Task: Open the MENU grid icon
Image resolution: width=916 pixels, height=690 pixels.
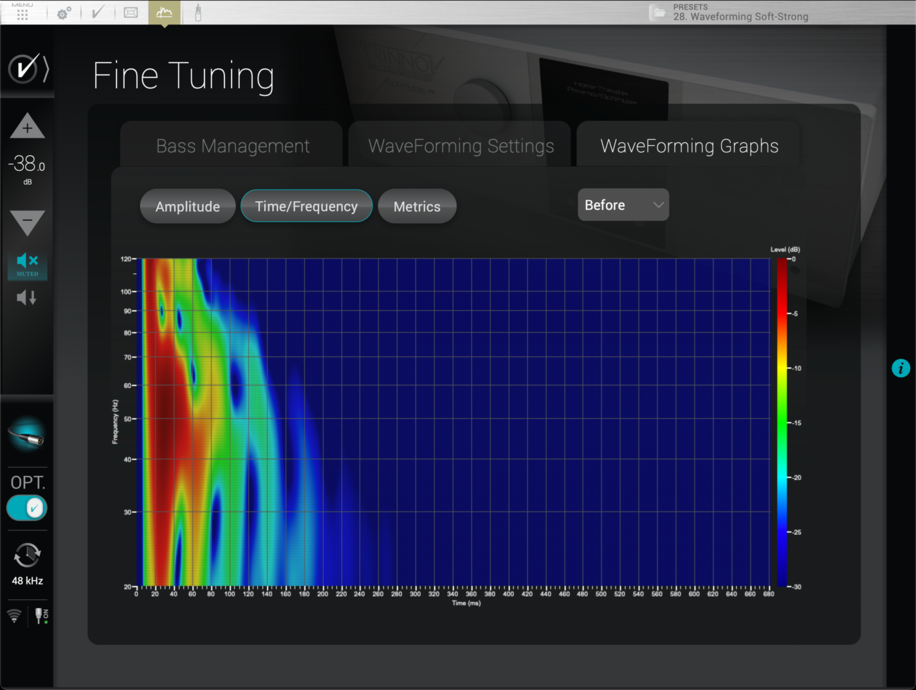Action: (22, 13)
